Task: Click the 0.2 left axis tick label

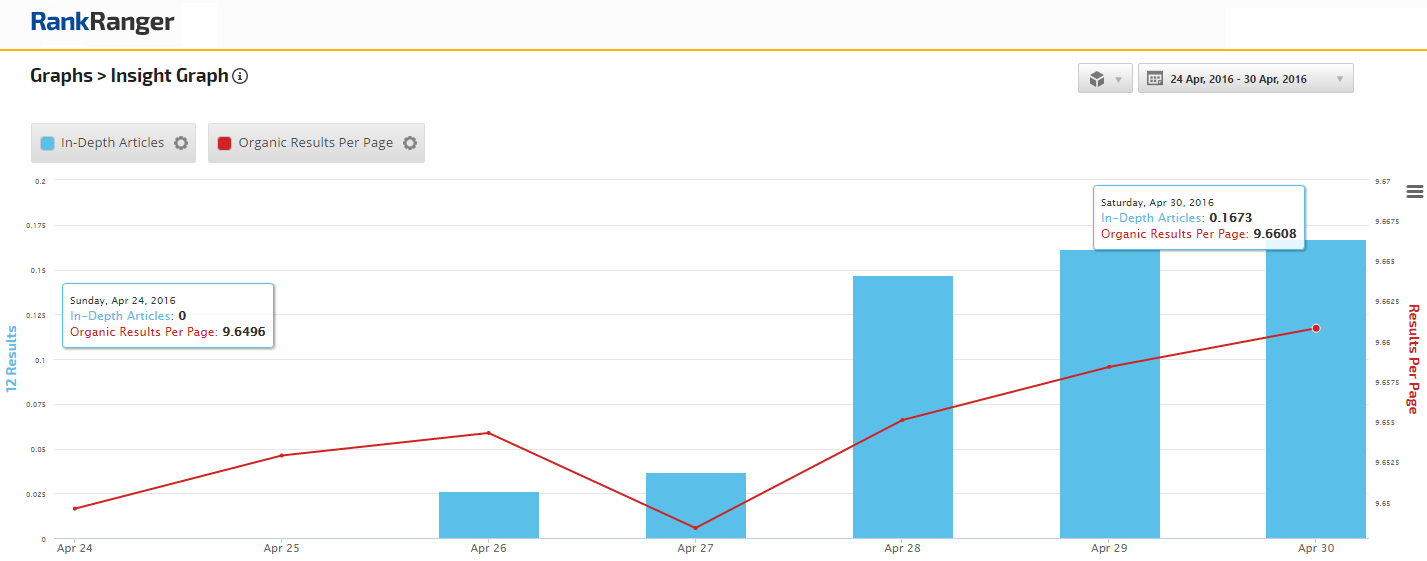Action: 41,181
